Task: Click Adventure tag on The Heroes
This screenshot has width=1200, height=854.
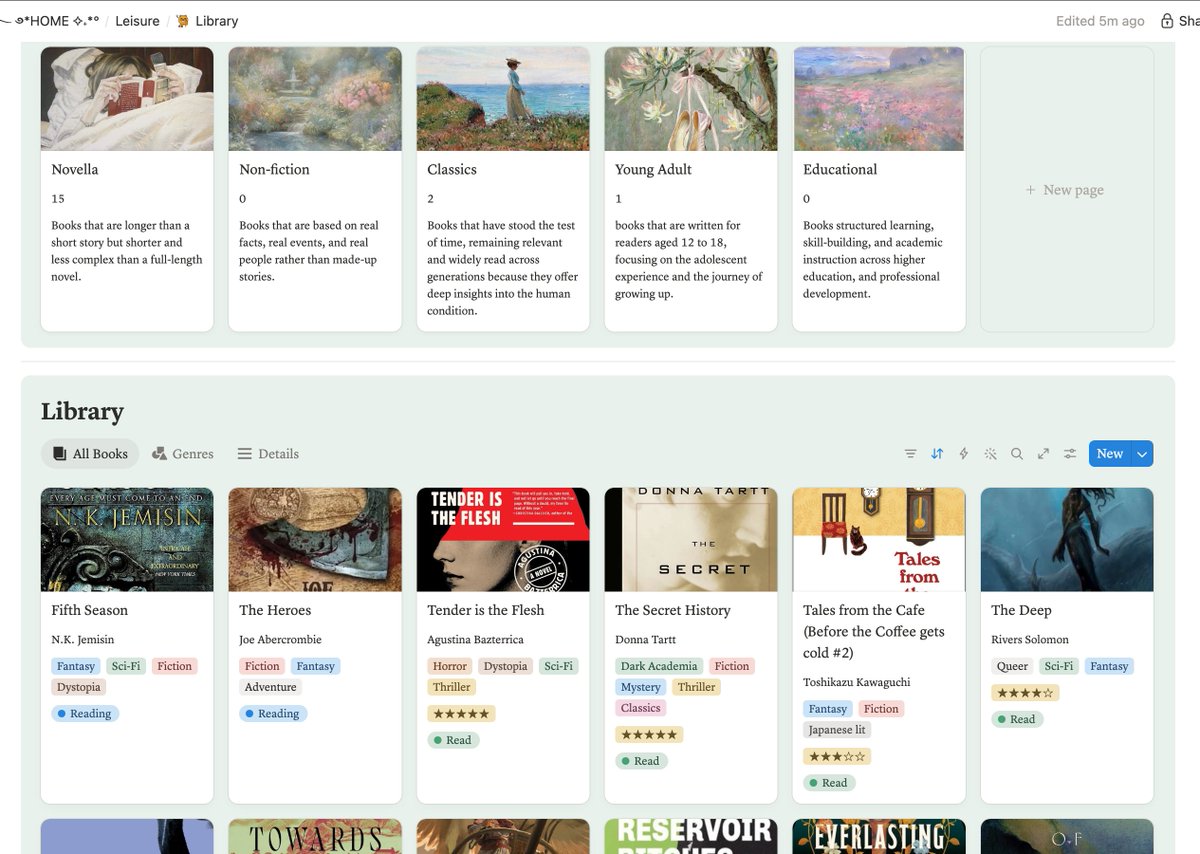Action: tap(271, 687)
